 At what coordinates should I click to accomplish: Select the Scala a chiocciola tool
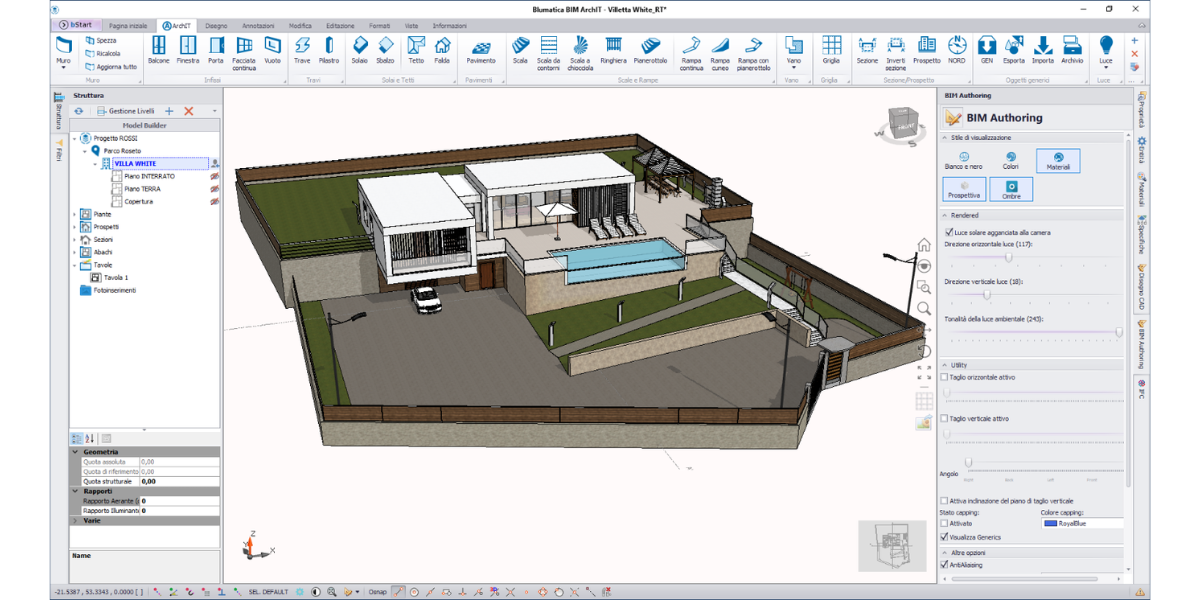pos(580,50)
